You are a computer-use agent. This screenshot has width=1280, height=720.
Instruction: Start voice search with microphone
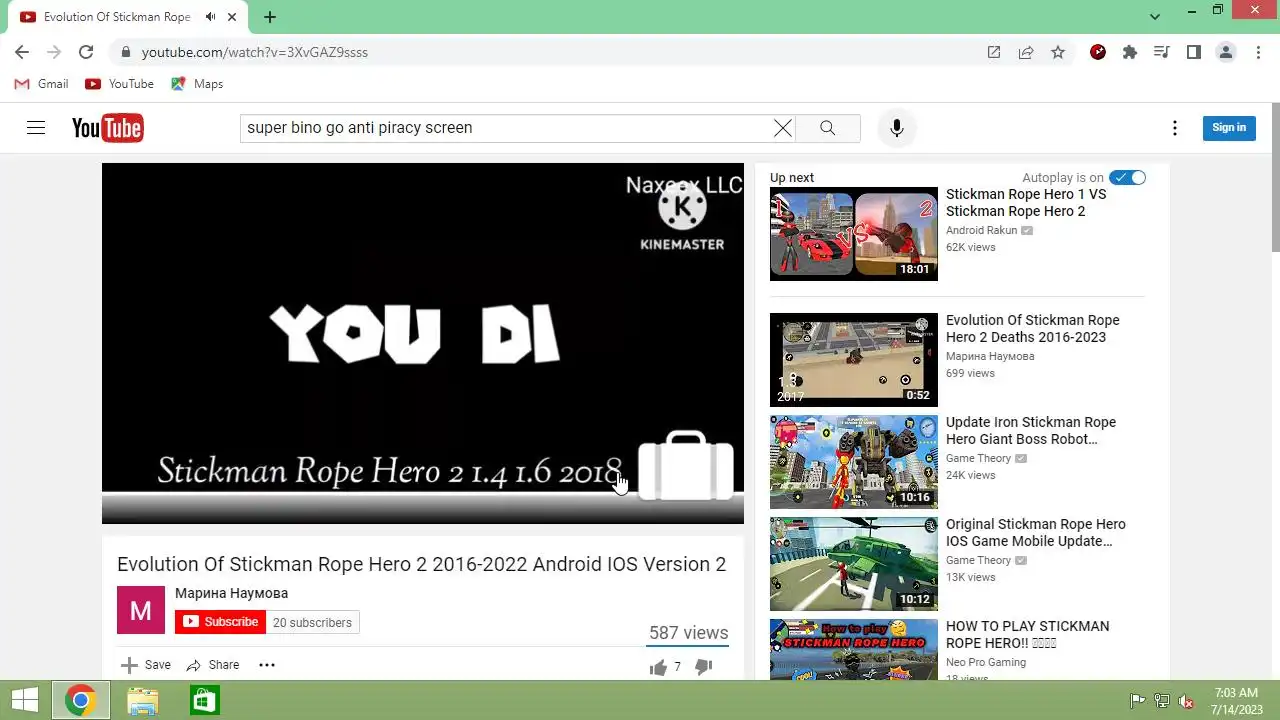897,128
